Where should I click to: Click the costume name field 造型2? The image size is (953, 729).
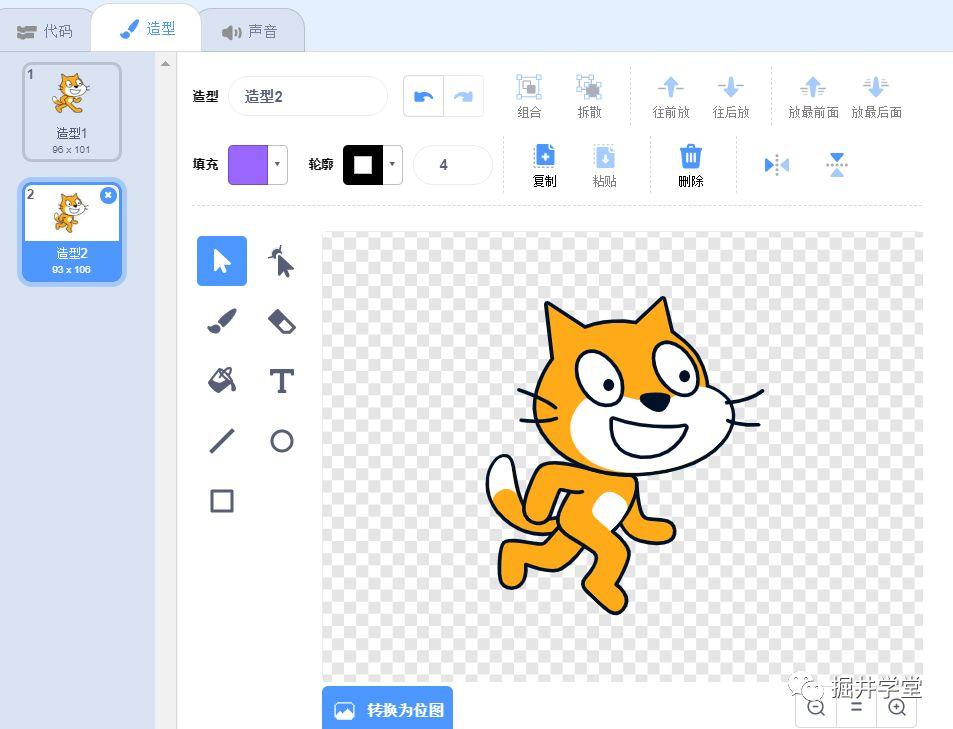coord(308,96)
